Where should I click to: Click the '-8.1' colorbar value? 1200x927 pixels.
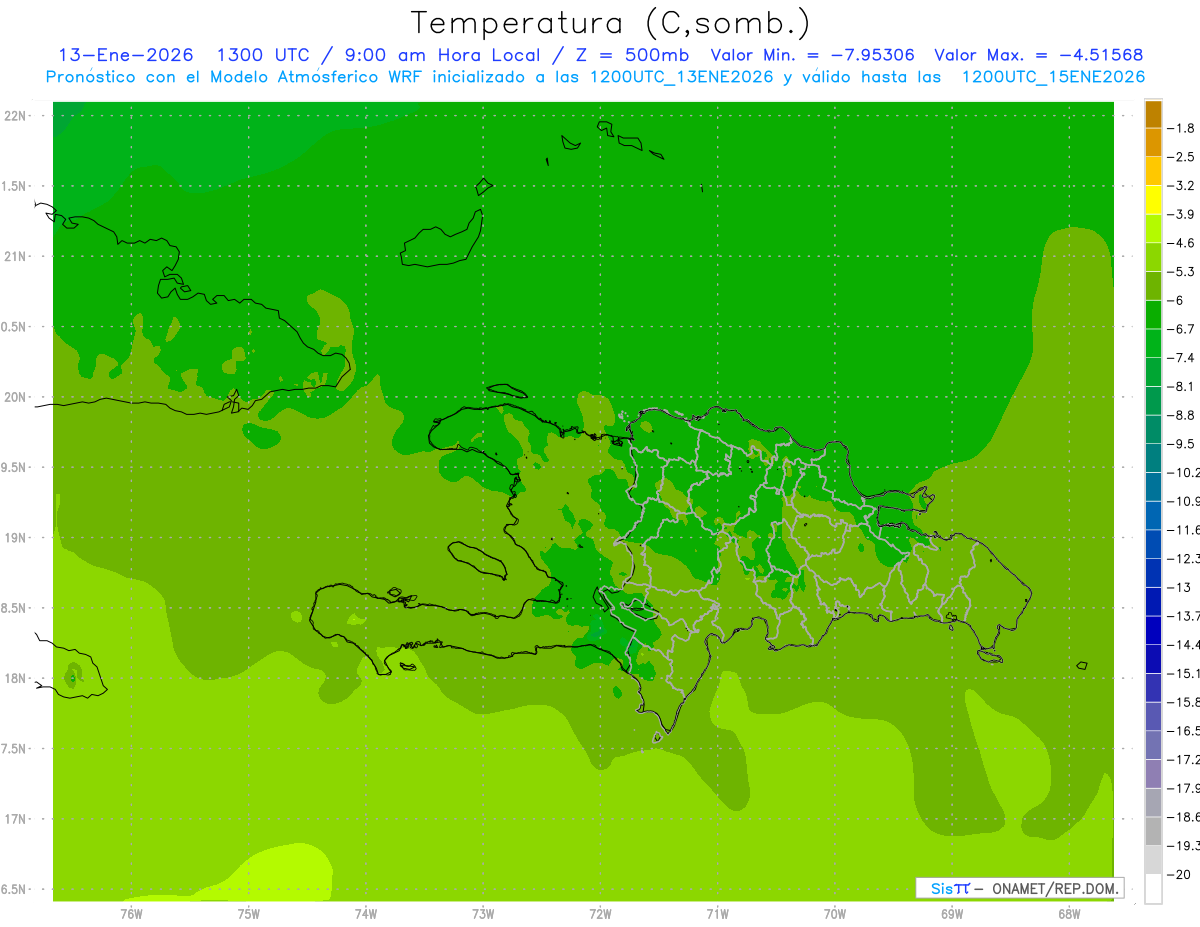click(x=1183, y=386)
